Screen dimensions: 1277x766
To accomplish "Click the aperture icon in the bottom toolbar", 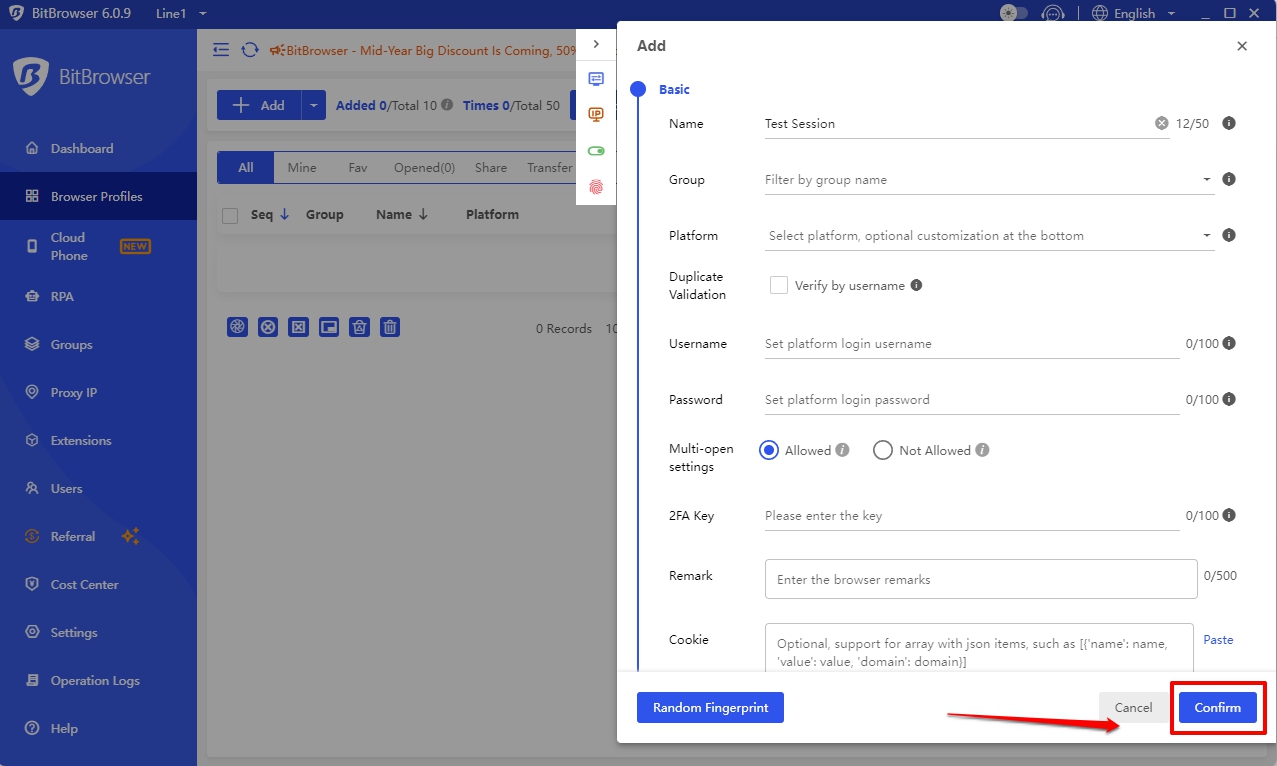I will coord(237,327).
